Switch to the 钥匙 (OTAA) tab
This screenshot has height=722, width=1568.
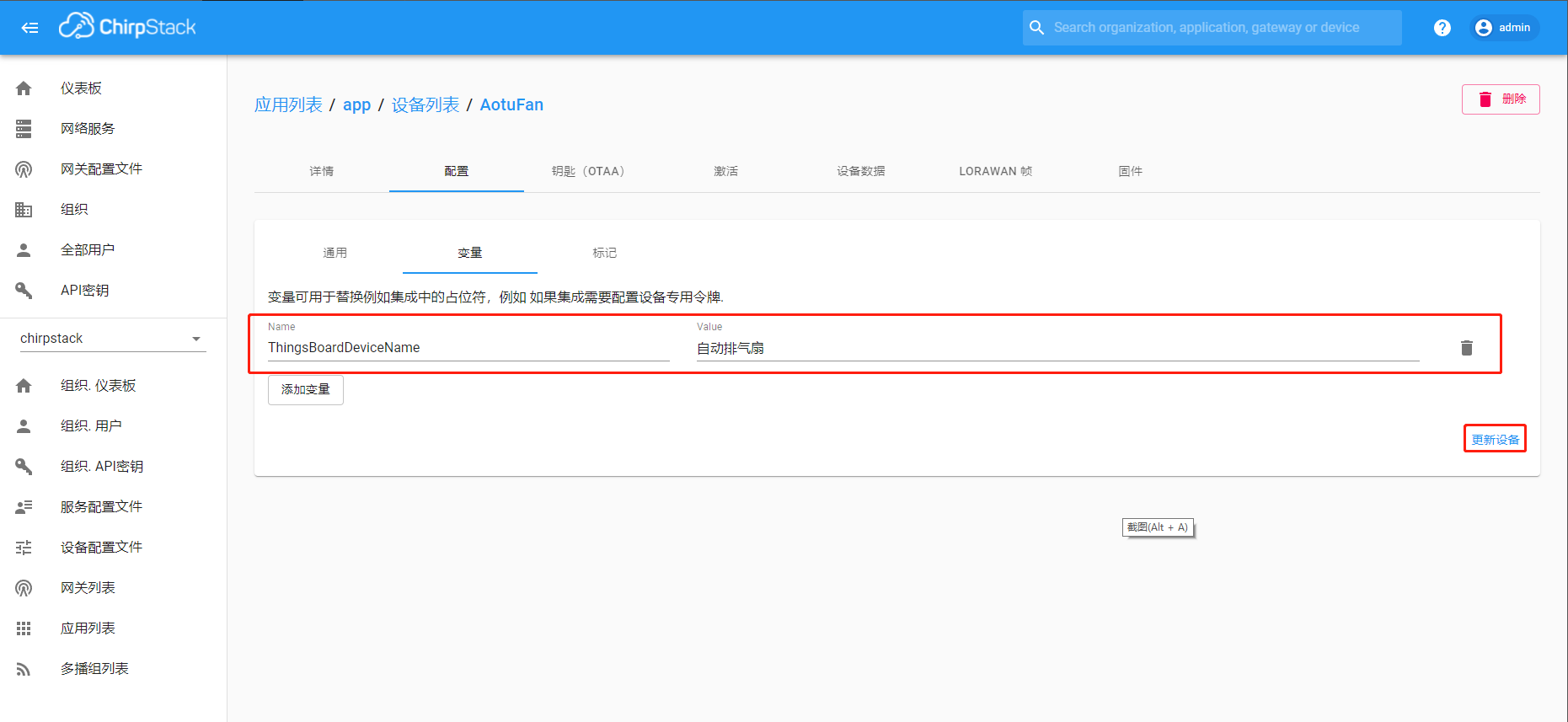coord(591,171)
